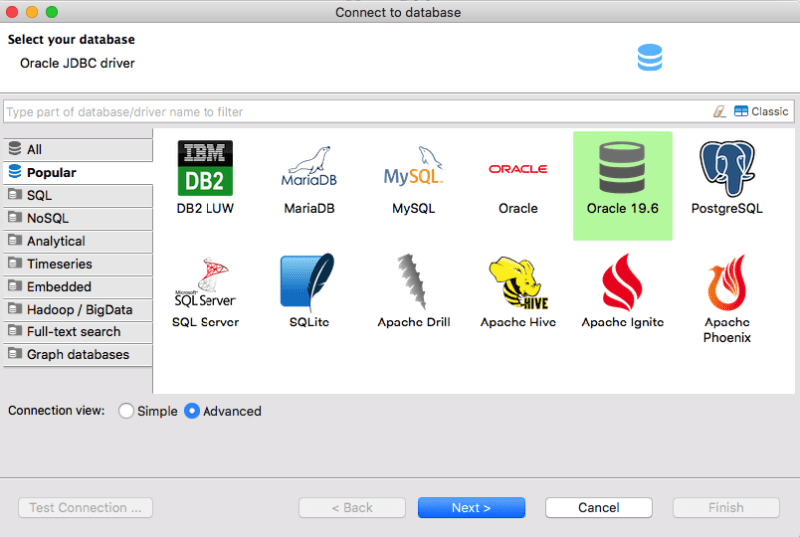Choose the PostgreSQL elephant icon

click(727, 169)
